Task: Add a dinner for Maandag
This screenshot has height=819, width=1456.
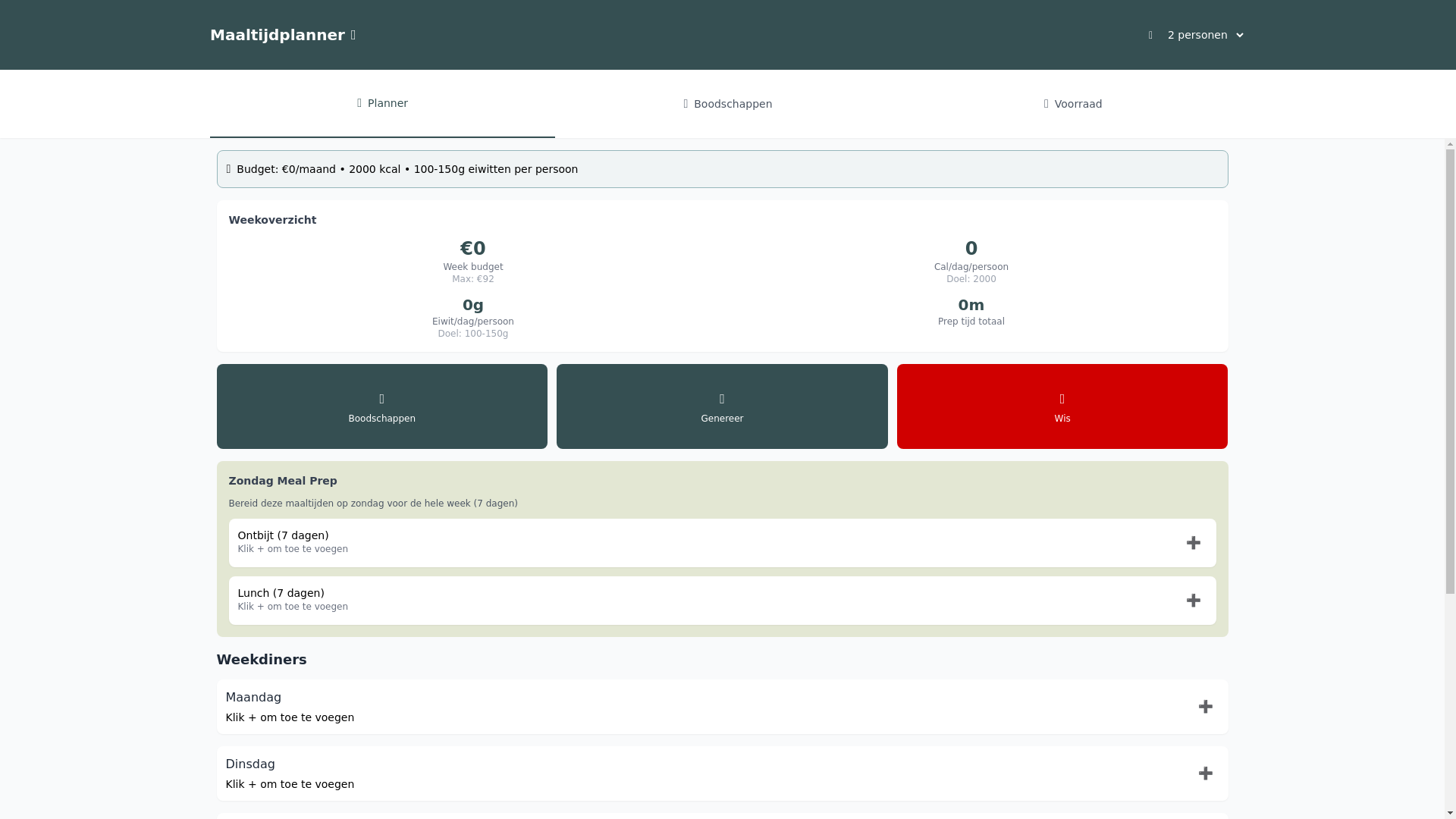Action: click(x=1206, y=707)
